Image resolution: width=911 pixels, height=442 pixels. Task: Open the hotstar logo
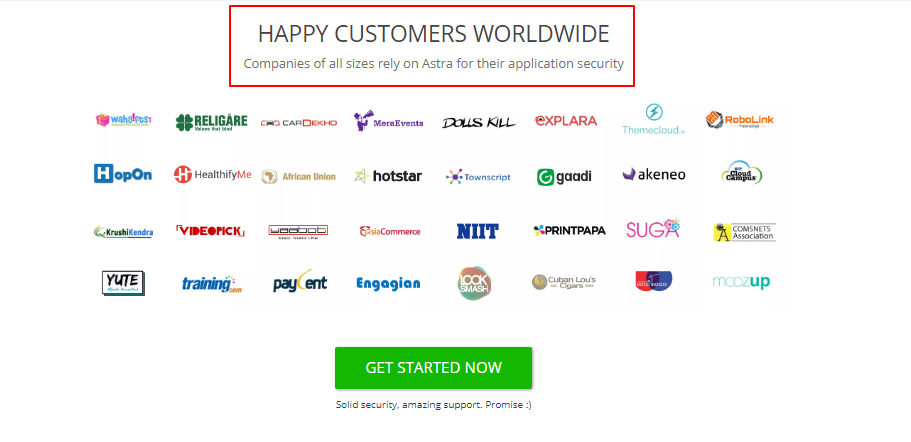pos(388,175)
